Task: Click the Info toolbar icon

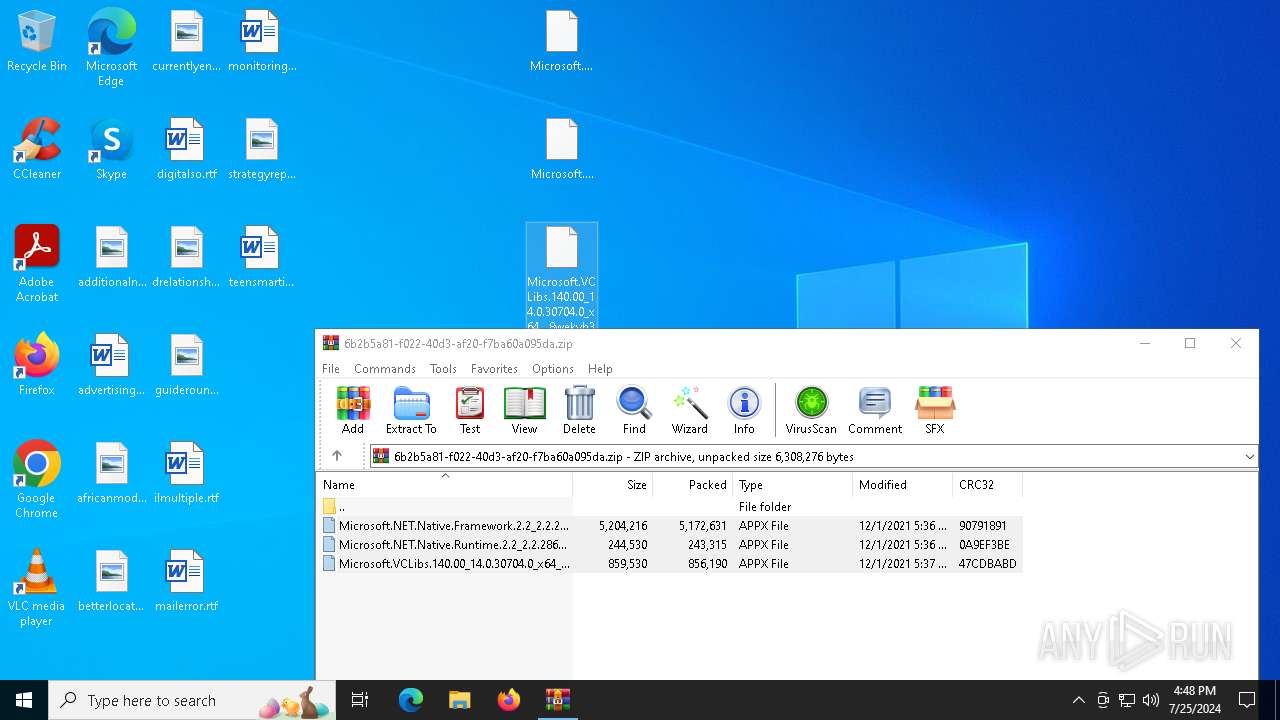Action: pos(744,410)
